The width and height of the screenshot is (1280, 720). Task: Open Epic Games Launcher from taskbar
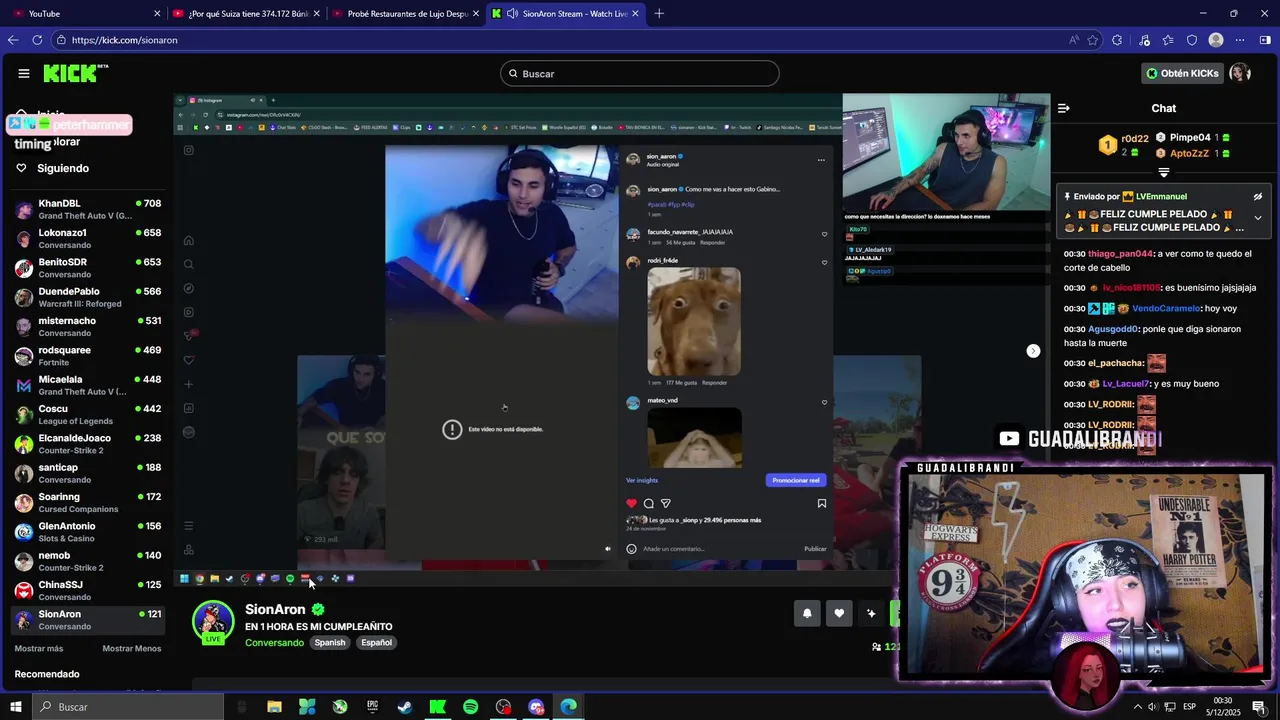pyautogui.click(x=372, y=707)
